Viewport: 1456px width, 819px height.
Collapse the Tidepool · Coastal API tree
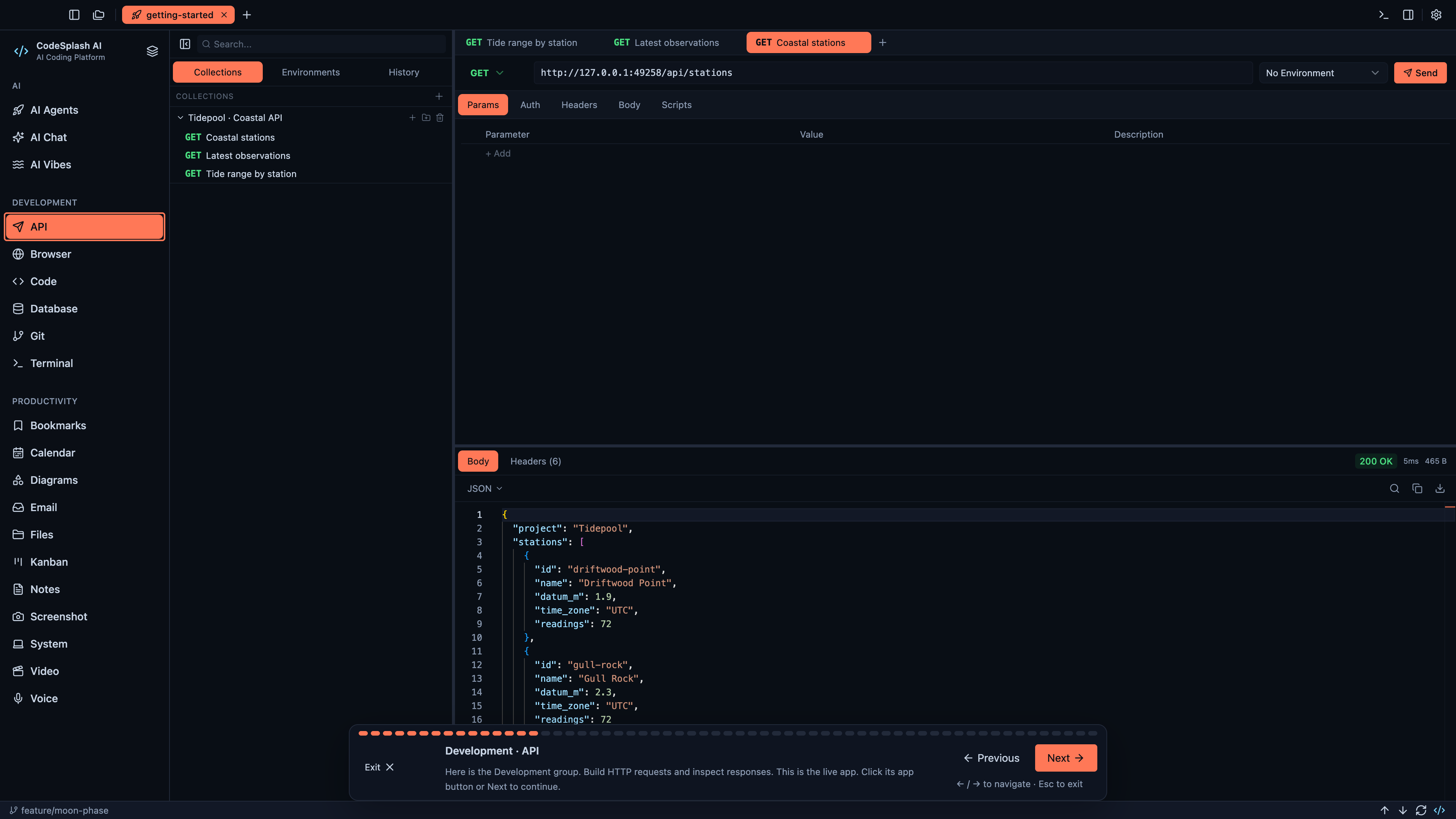180,118
